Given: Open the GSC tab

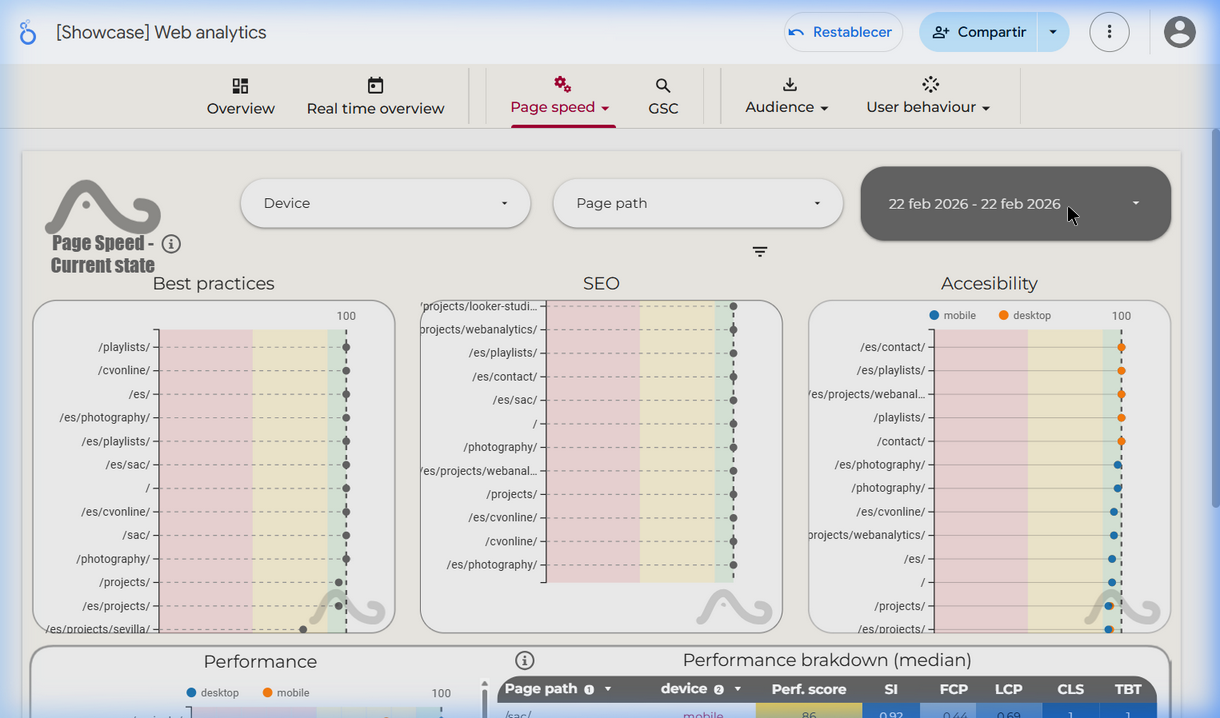Looking at the screenshot, I should (x=663, y=97).
